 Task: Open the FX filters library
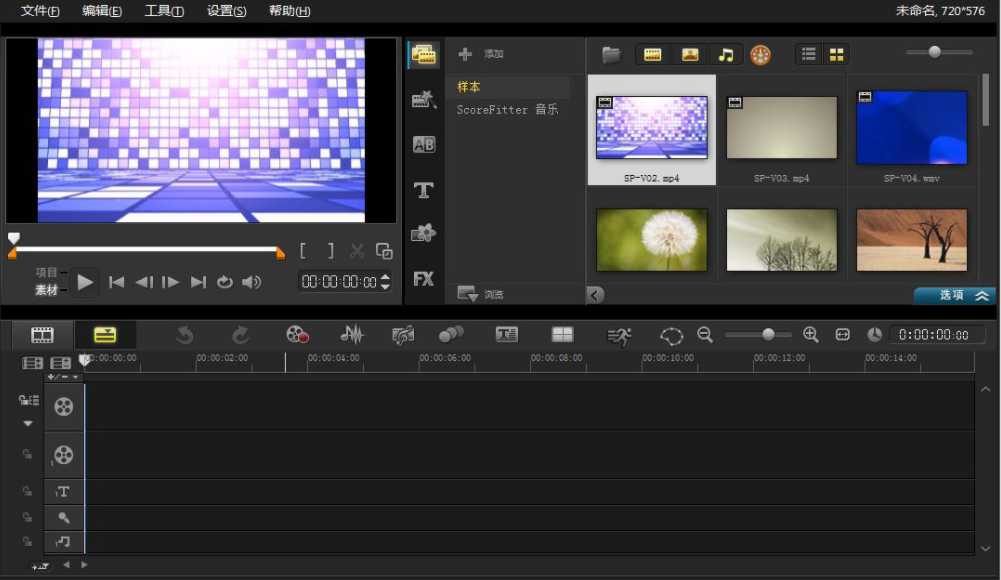[x=423, y=279]
